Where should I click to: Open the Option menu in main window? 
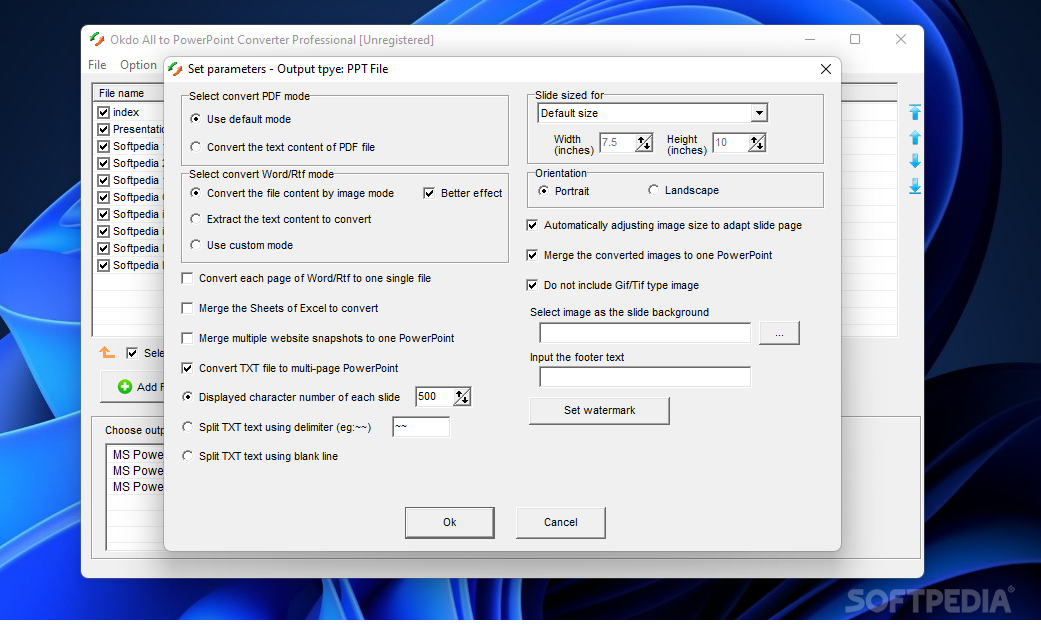click(138, 65)
